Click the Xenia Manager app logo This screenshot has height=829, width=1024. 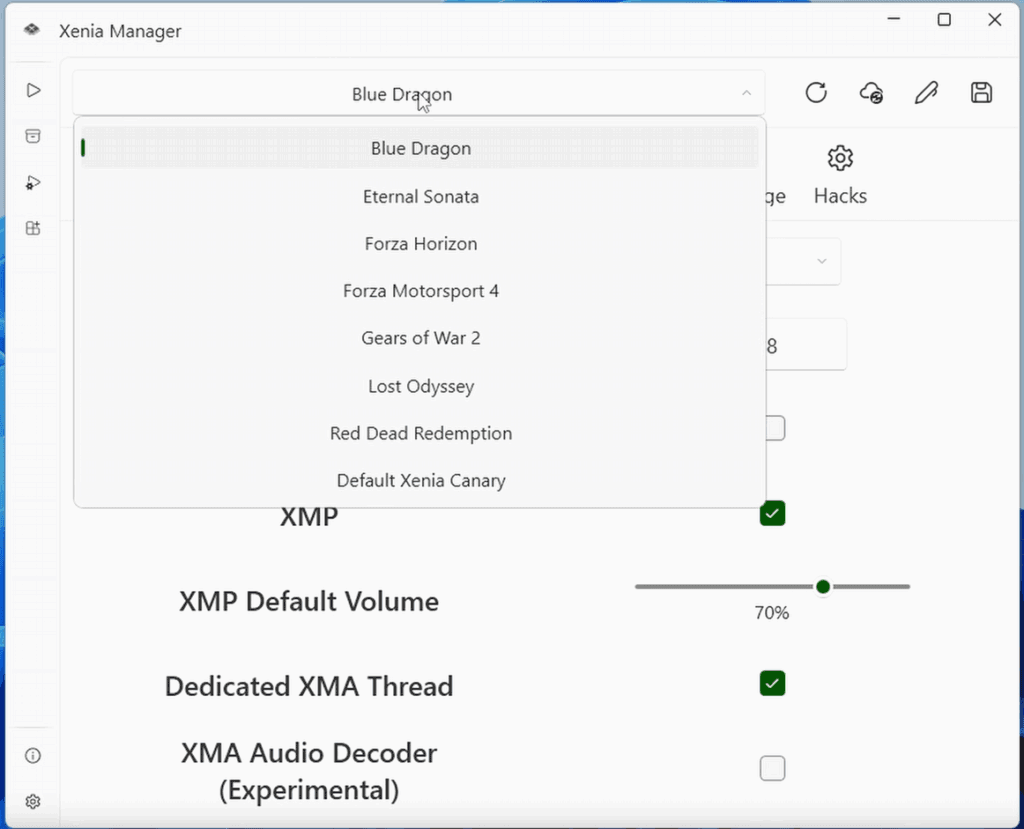pyautogui.click(x=31, y=29)
